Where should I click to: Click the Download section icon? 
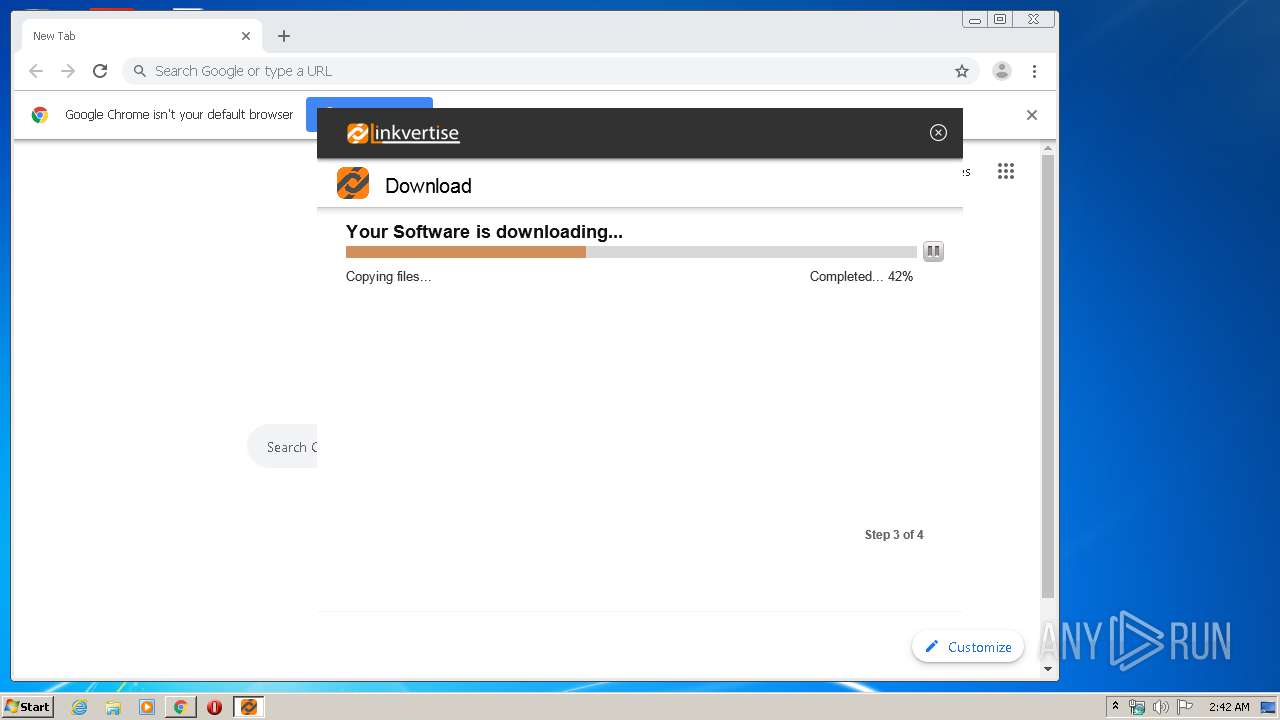coord(353,183)
